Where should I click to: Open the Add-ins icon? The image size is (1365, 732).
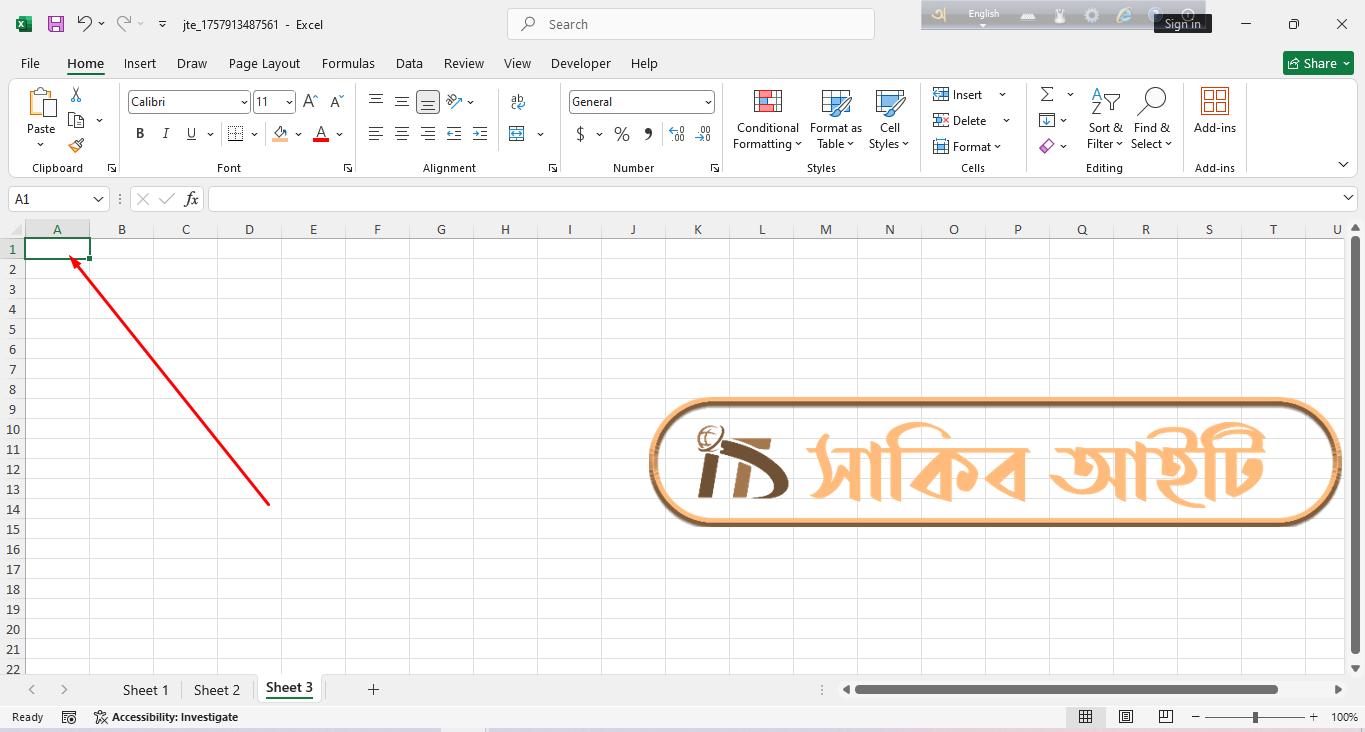point(1214,110)
